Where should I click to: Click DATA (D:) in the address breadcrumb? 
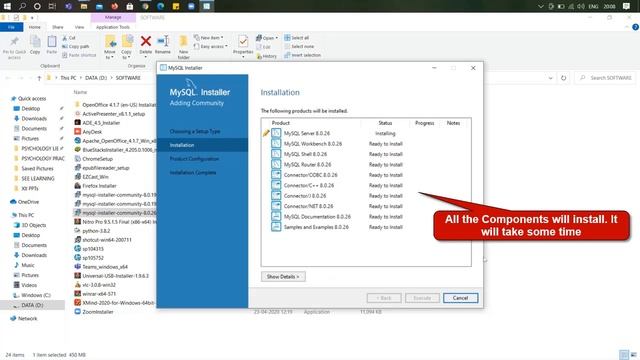pyautogui.click(x=96, y=78)
